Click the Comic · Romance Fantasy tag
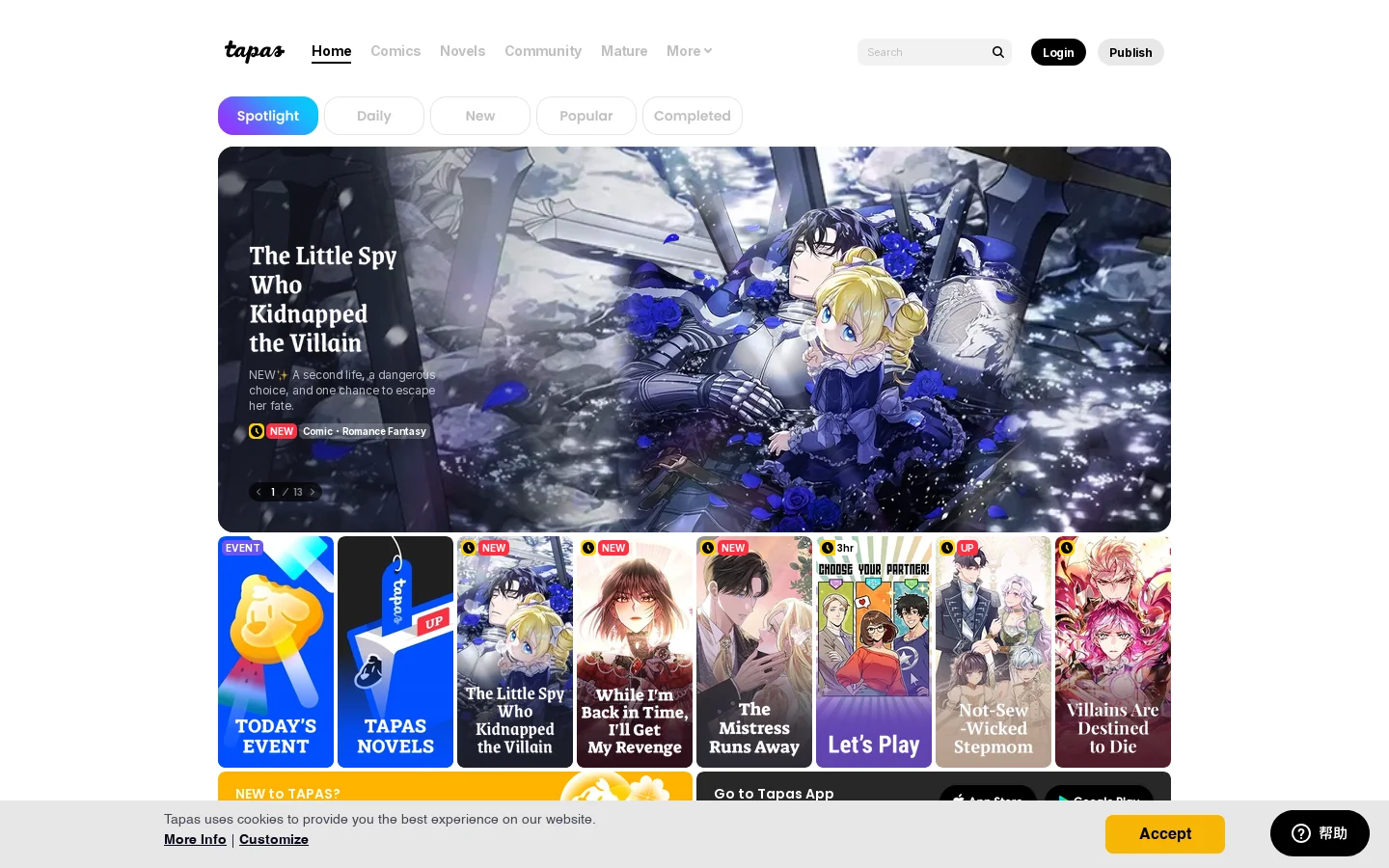 pyautogui.click(x=365, y=431)
